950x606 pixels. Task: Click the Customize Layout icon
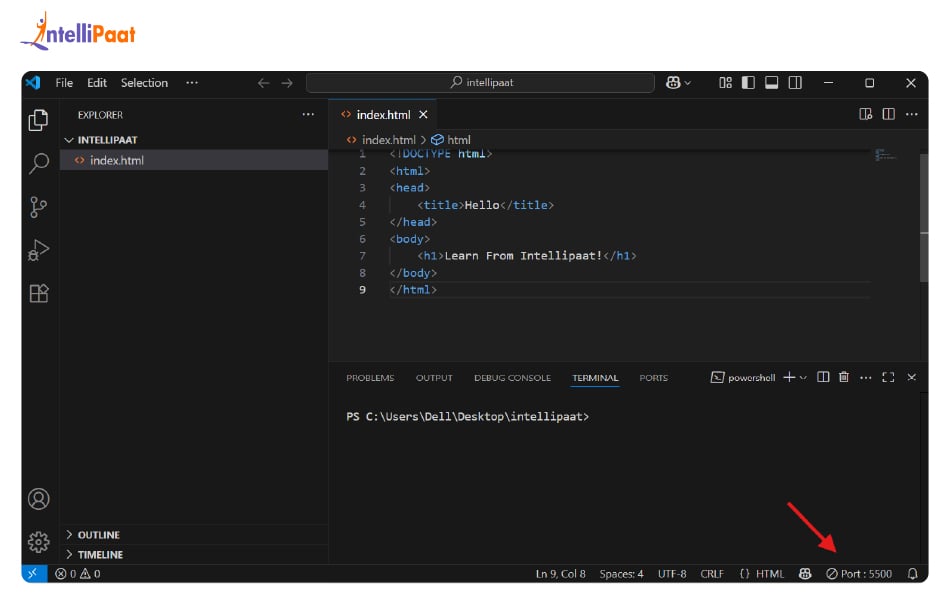(x=725, y=82)
